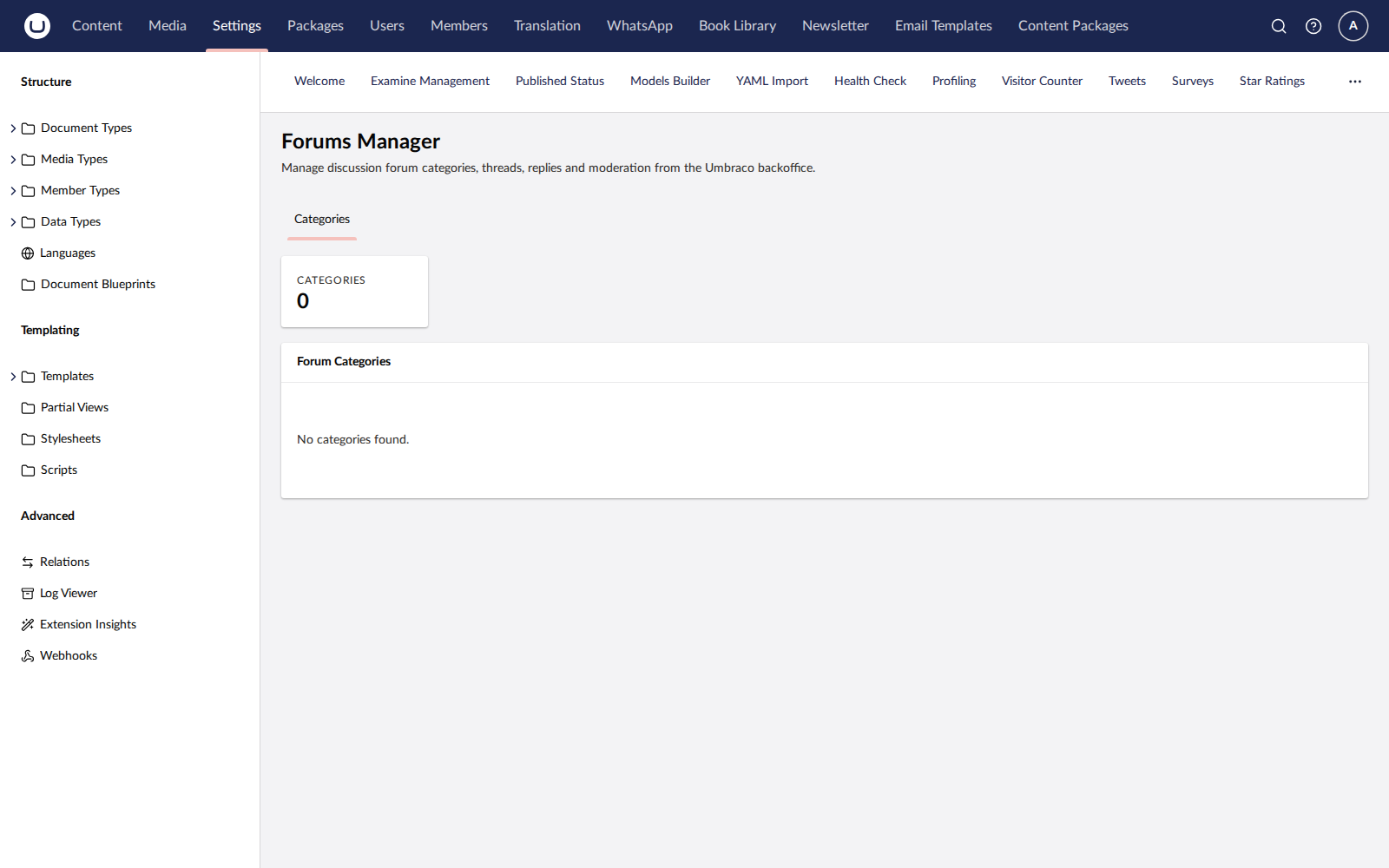Screen dimensions: 1389x868
Task: Open Webhooks under Advanced
Action: (69, 656)
